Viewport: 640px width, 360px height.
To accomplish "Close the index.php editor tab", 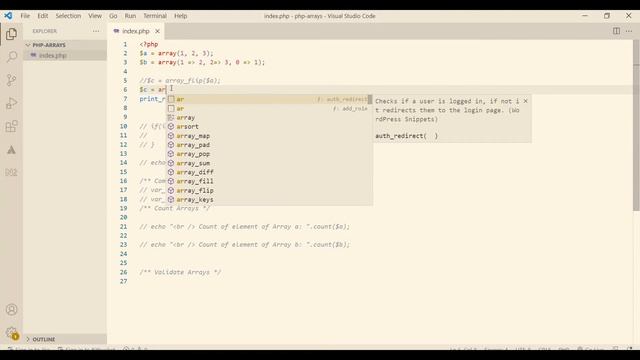I will tap(157, 31).
